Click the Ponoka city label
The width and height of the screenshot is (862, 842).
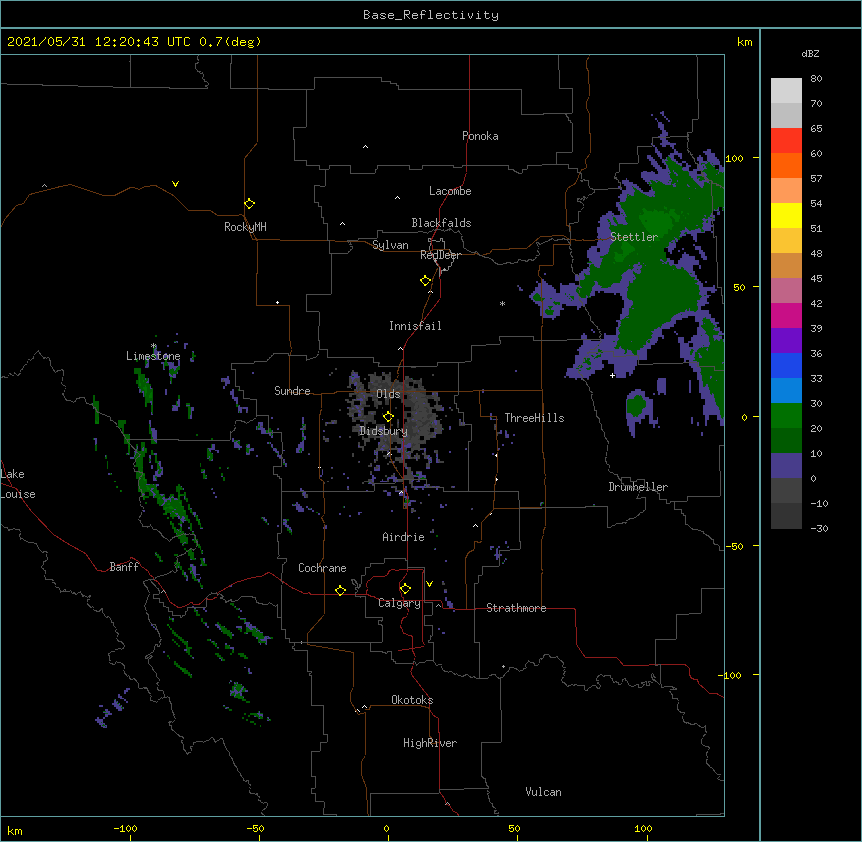click(x=480, y=136)
